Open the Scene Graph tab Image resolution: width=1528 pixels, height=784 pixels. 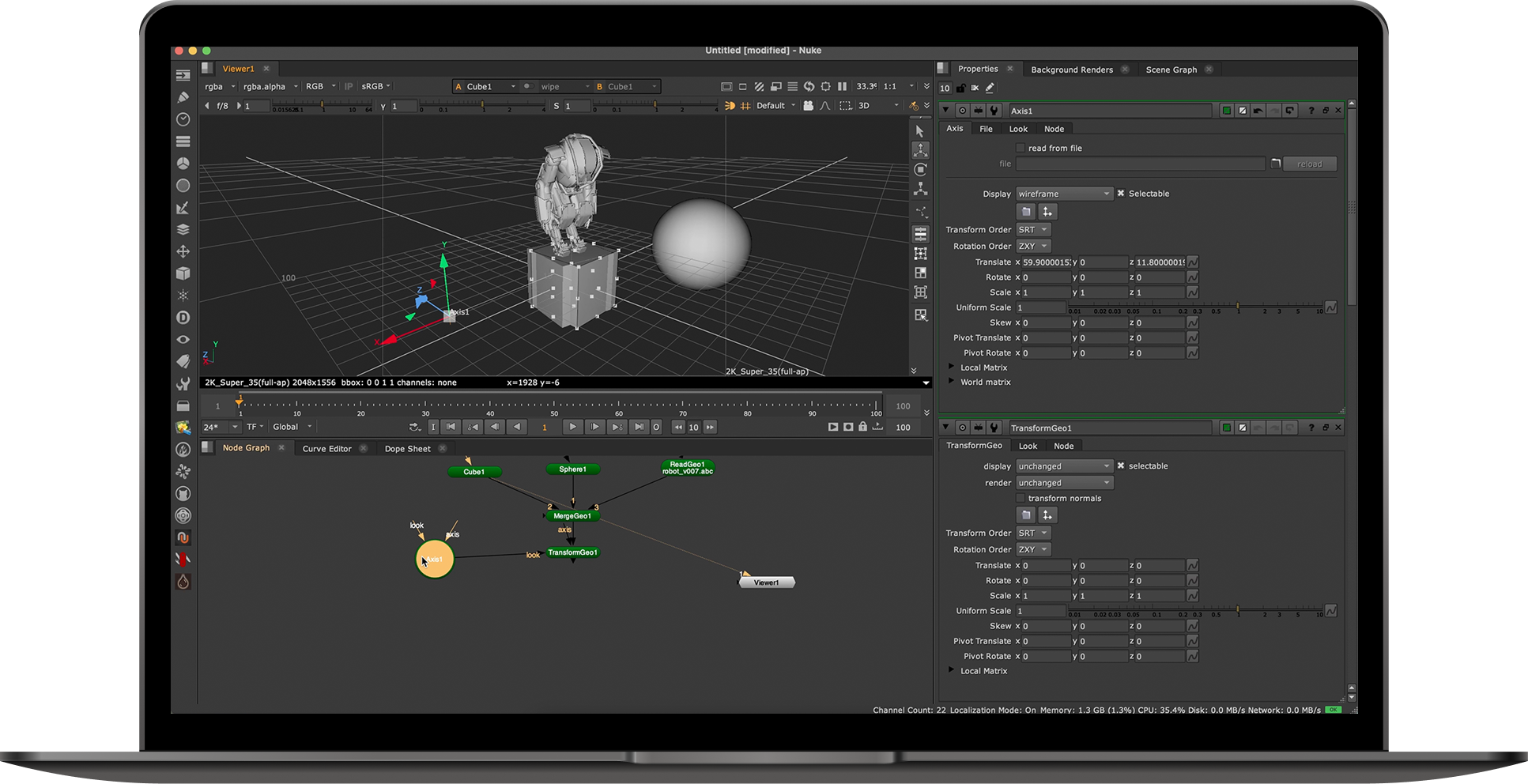(1171, 70)
